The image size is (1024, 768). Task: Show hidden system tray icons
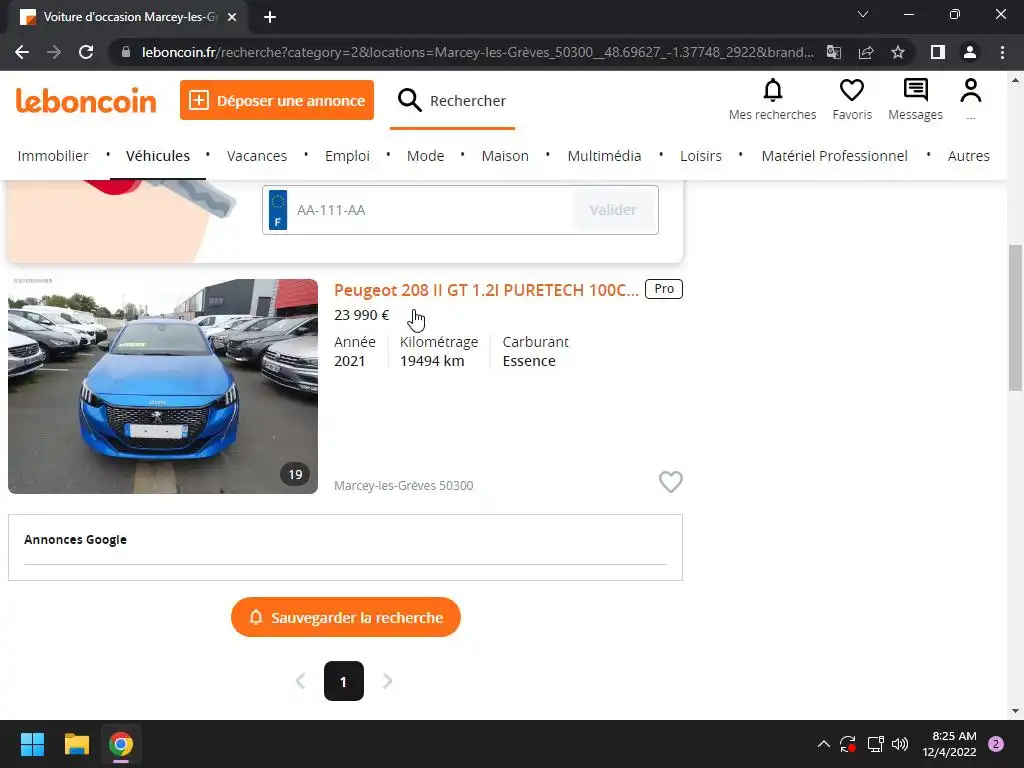pyautogui.click(x=824, y=744)
